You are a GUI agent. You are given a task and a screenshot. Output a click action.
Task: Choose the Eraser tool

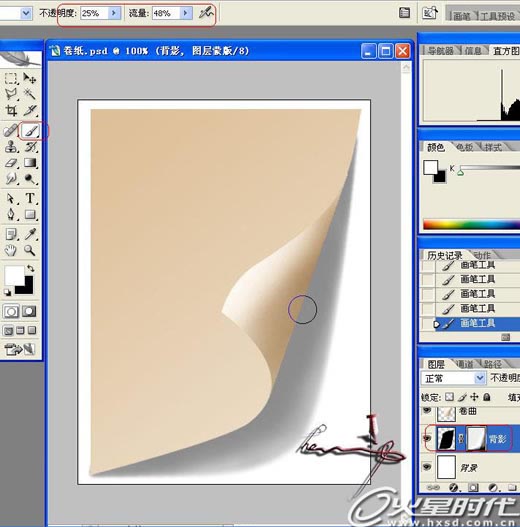(11, 163)
